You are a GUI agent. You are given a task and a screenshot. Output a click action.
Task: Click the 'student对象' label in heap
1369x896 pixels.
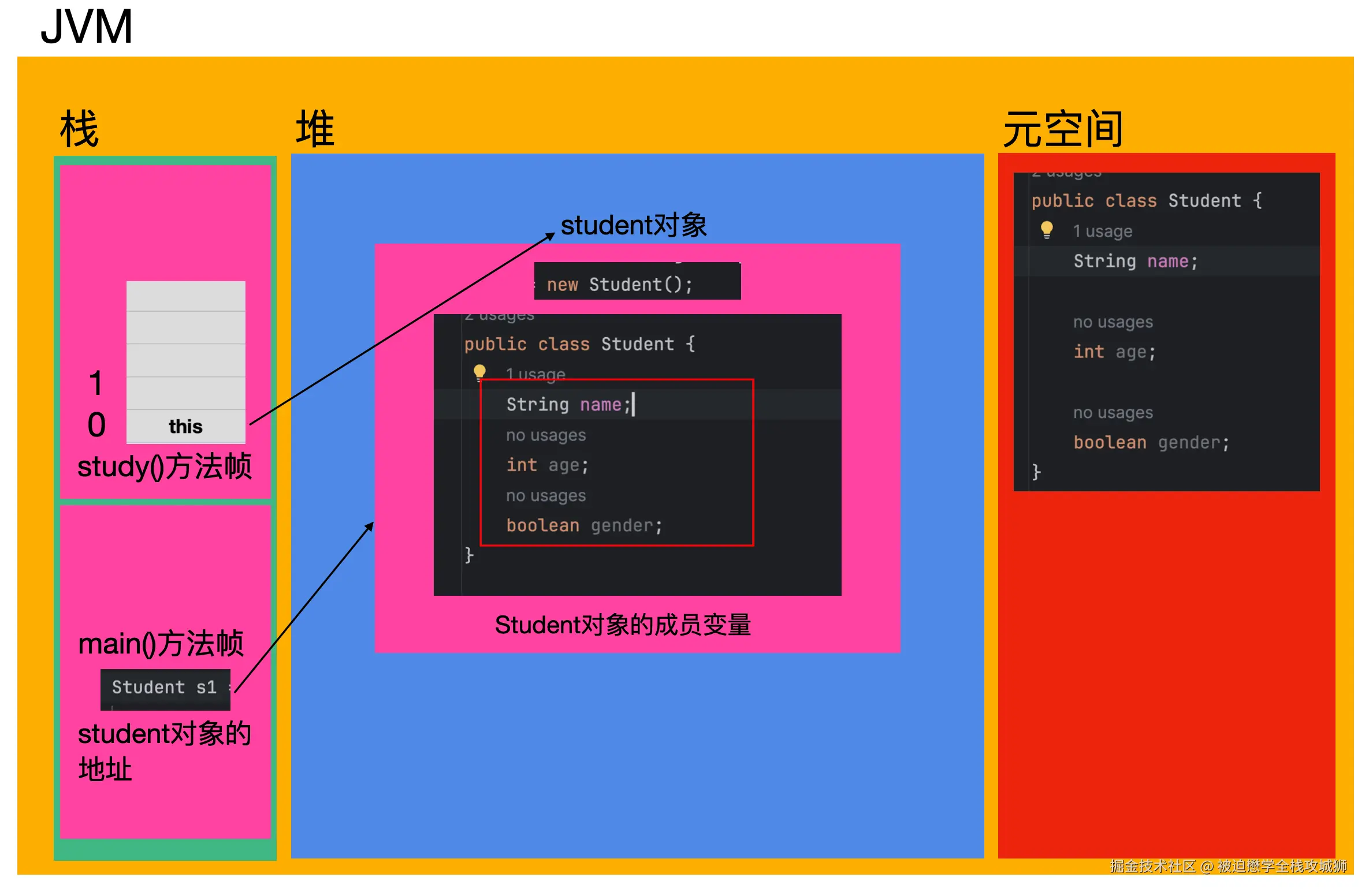(634, 225)
